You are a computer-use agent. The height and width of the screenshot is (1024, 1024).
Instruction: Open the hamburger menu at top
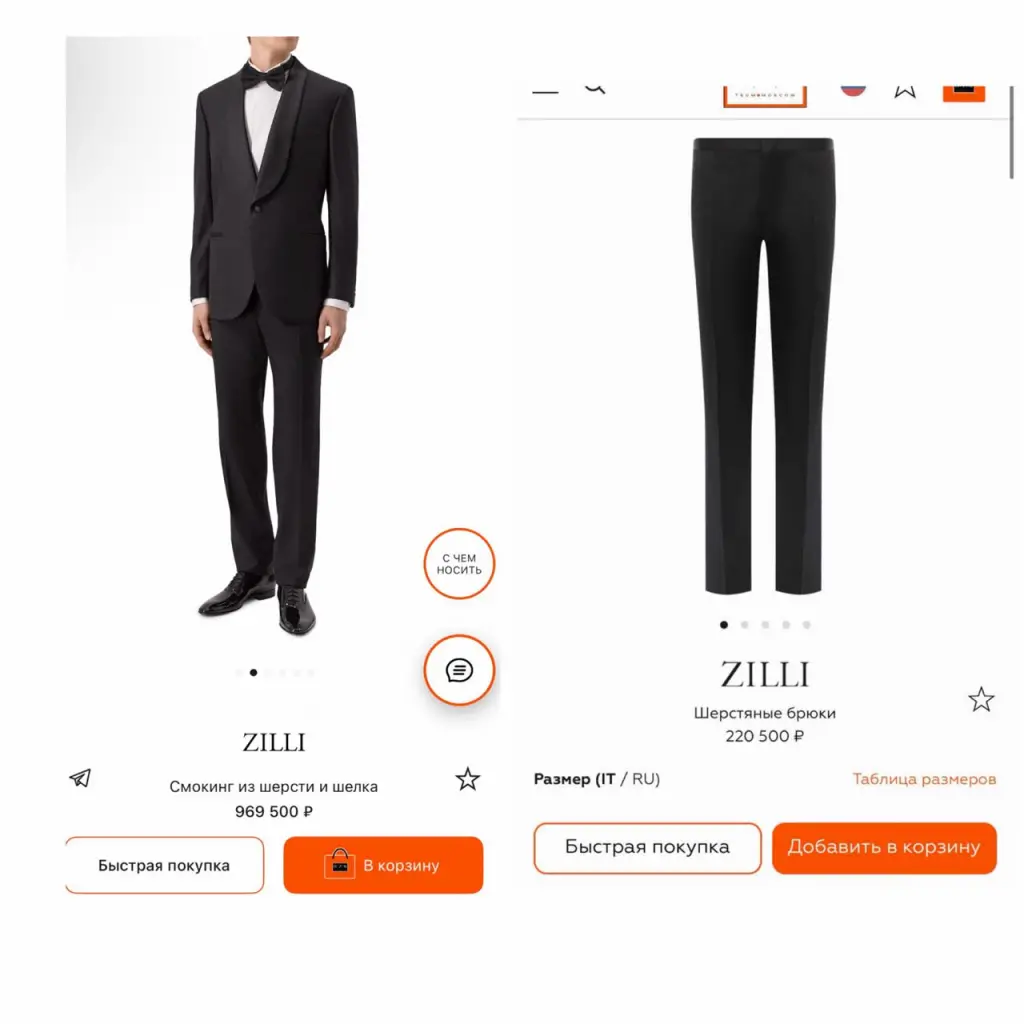click(x=545, y=92)
